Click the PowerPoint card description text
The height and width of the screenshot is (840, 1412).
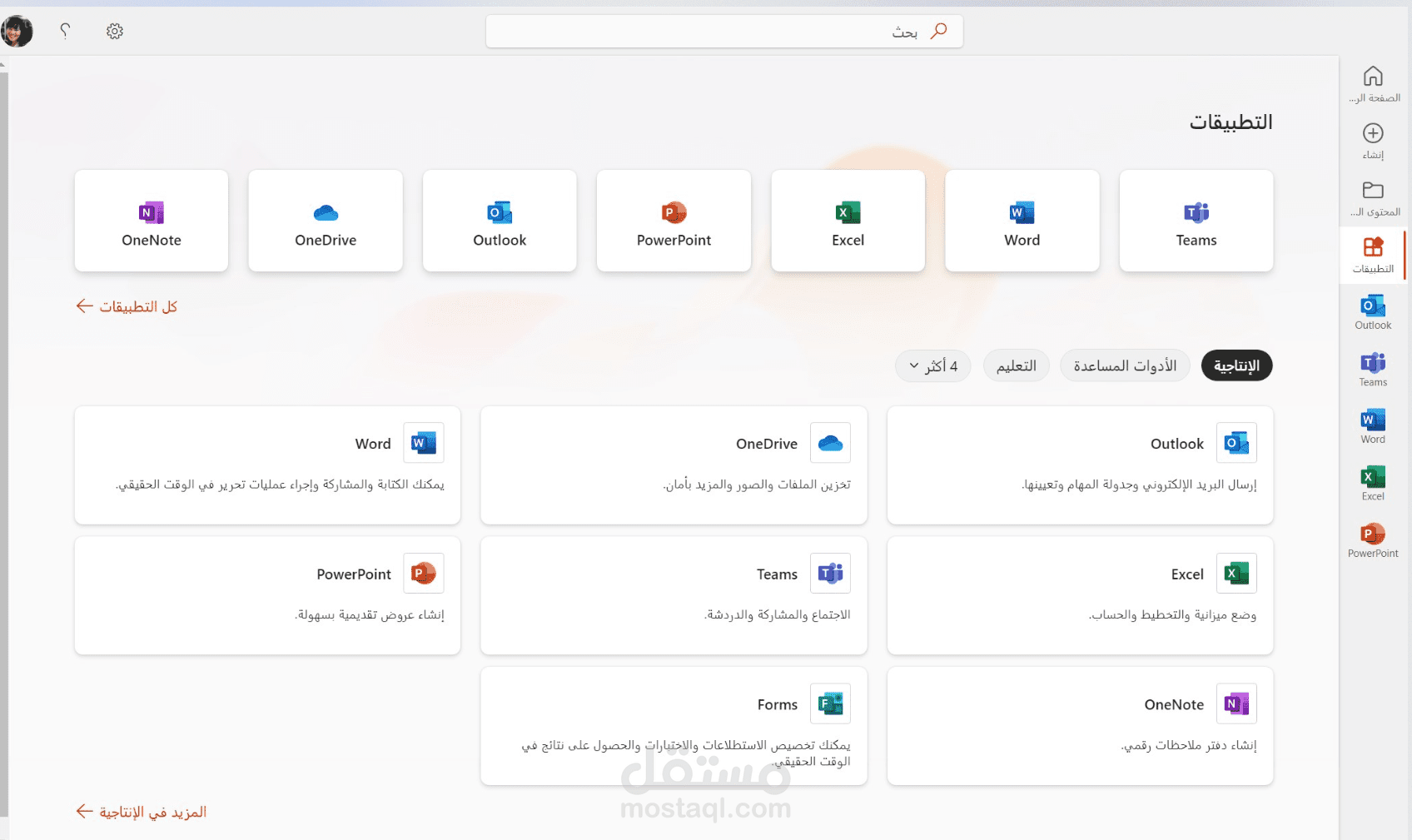click(x=369, y=615)
